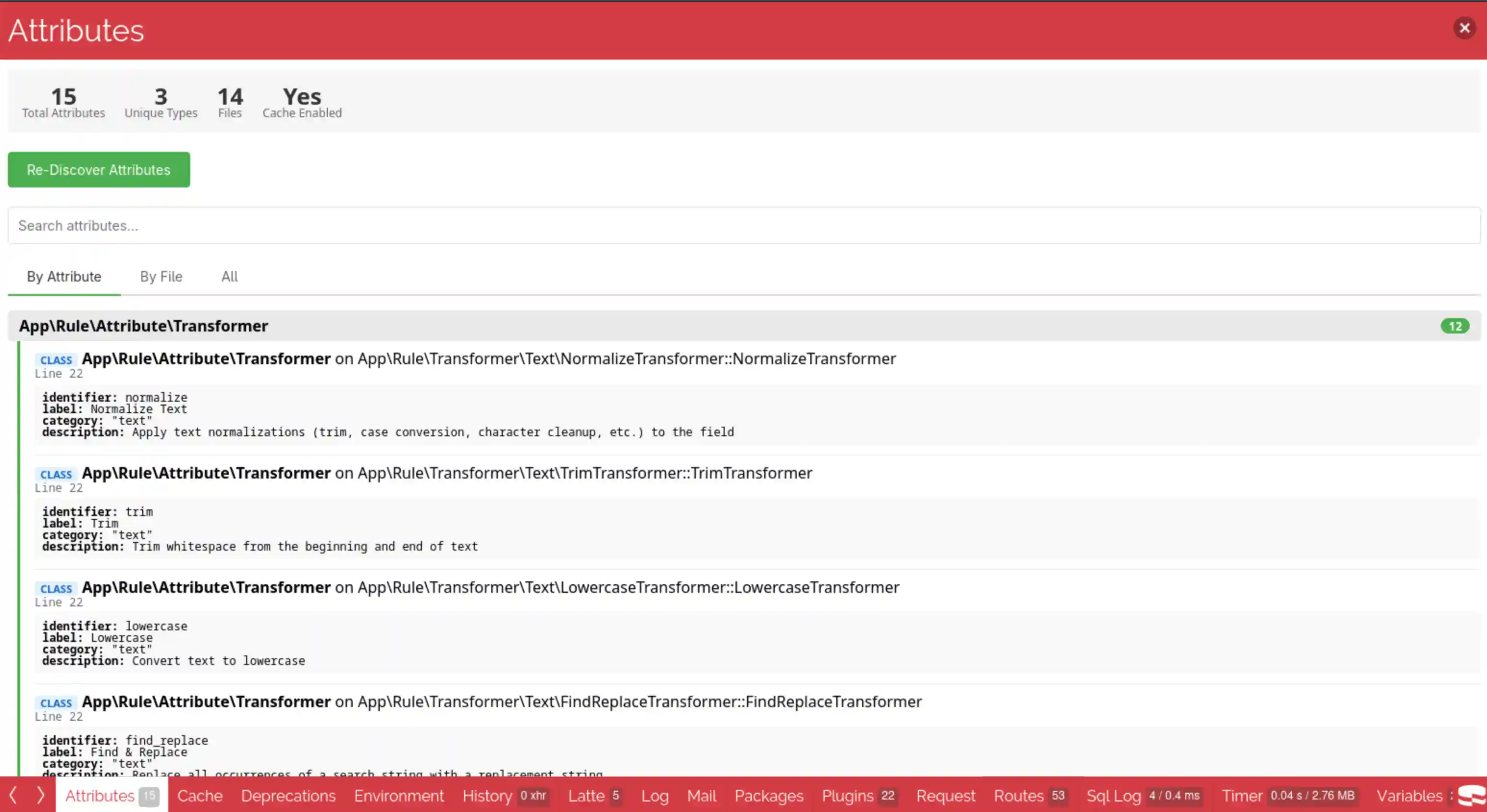Navigate back using the left chevron arrow
The height and width of the screenshot is (812, 1487).
click(x=12, y=796)
